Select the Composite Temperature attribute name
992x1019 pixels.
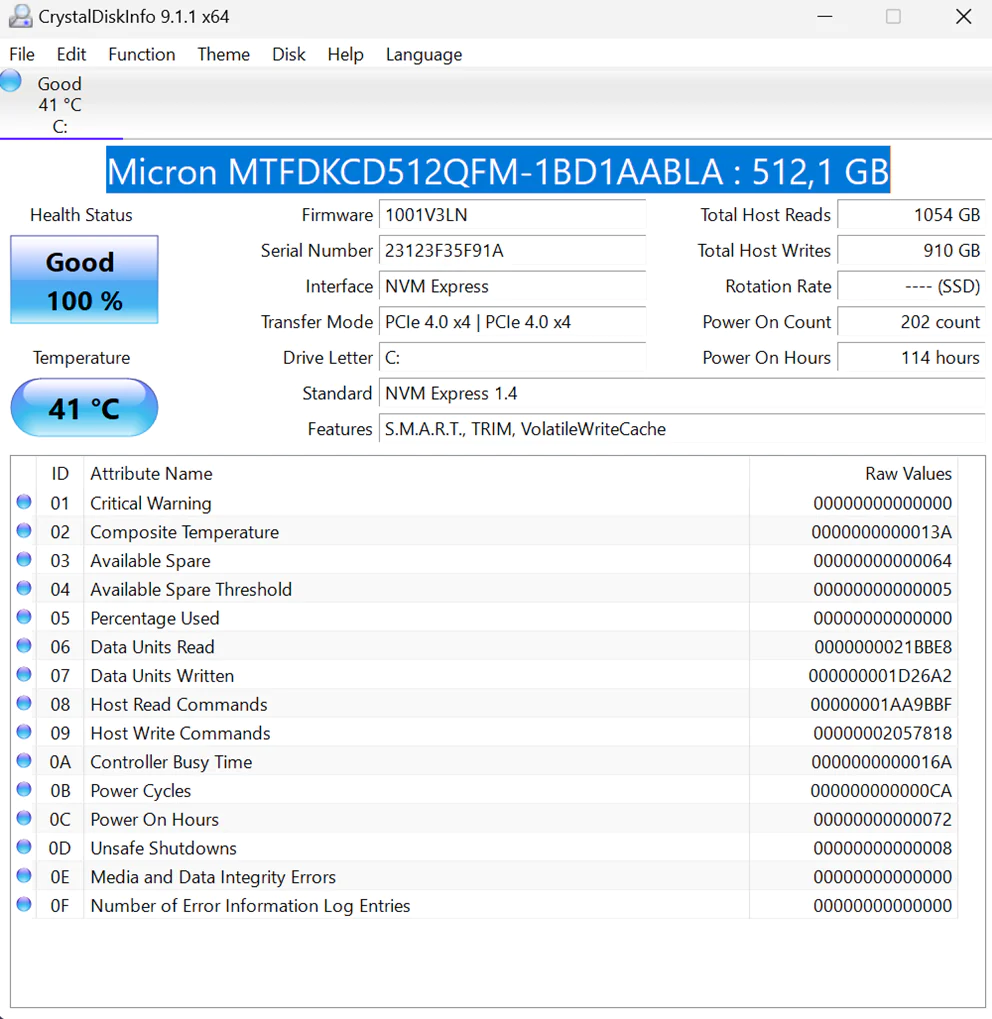click(x=185, y=532)
